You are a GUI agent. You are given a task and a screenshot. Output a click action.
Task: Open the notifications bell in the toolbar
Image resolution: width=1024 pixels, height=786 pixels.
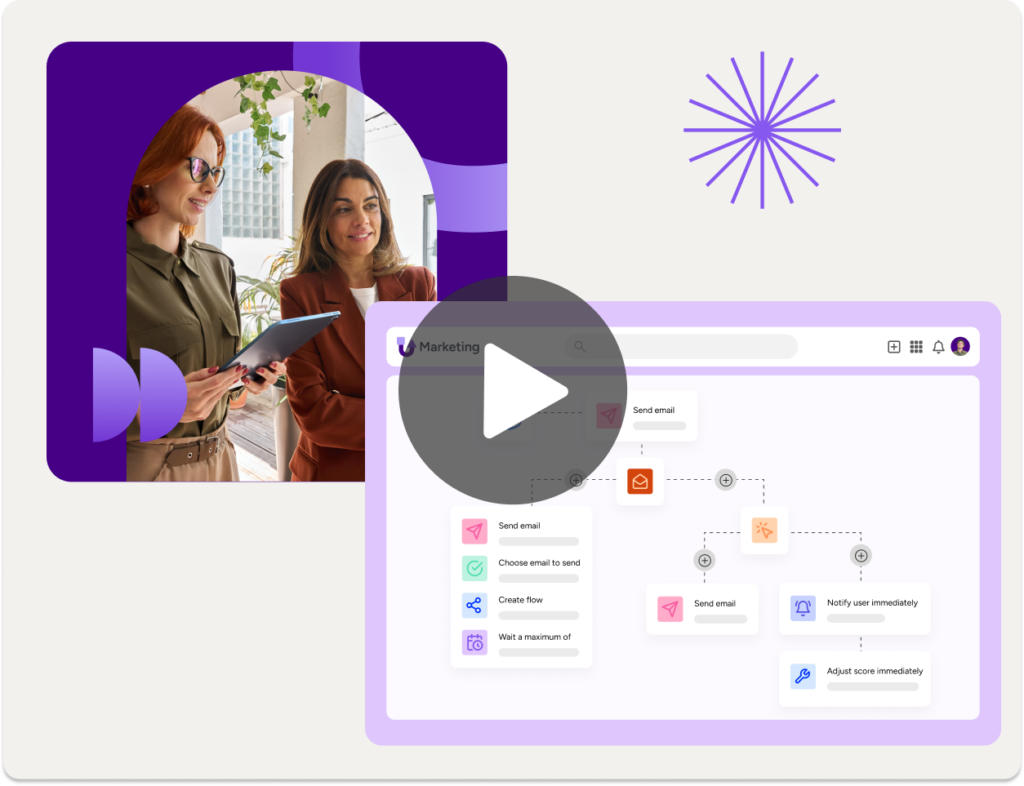(938, 347)
